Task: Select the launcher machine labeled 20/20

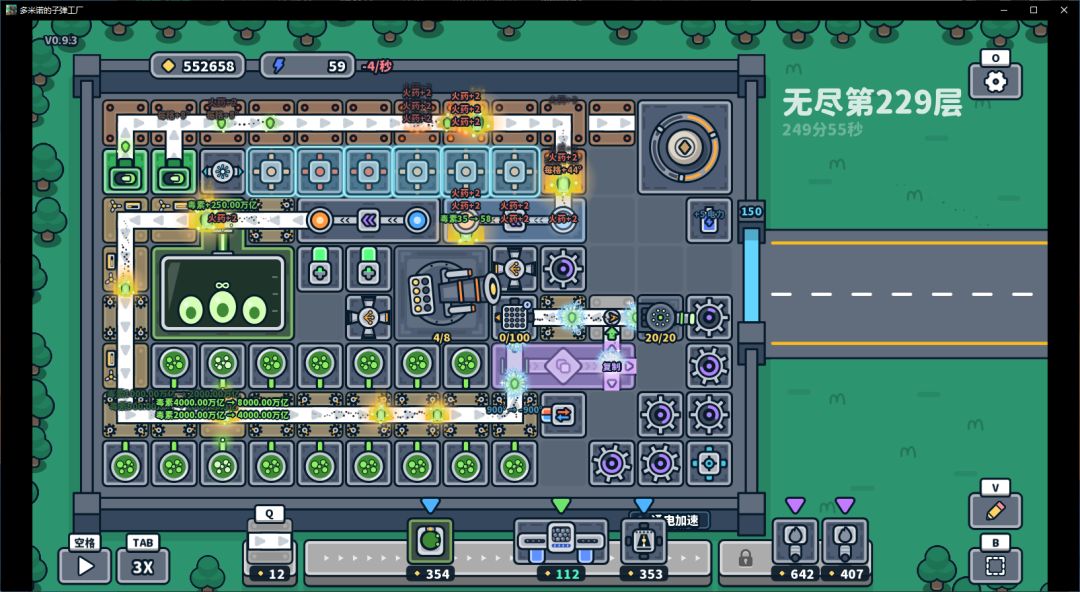Action: pos(660,317)
